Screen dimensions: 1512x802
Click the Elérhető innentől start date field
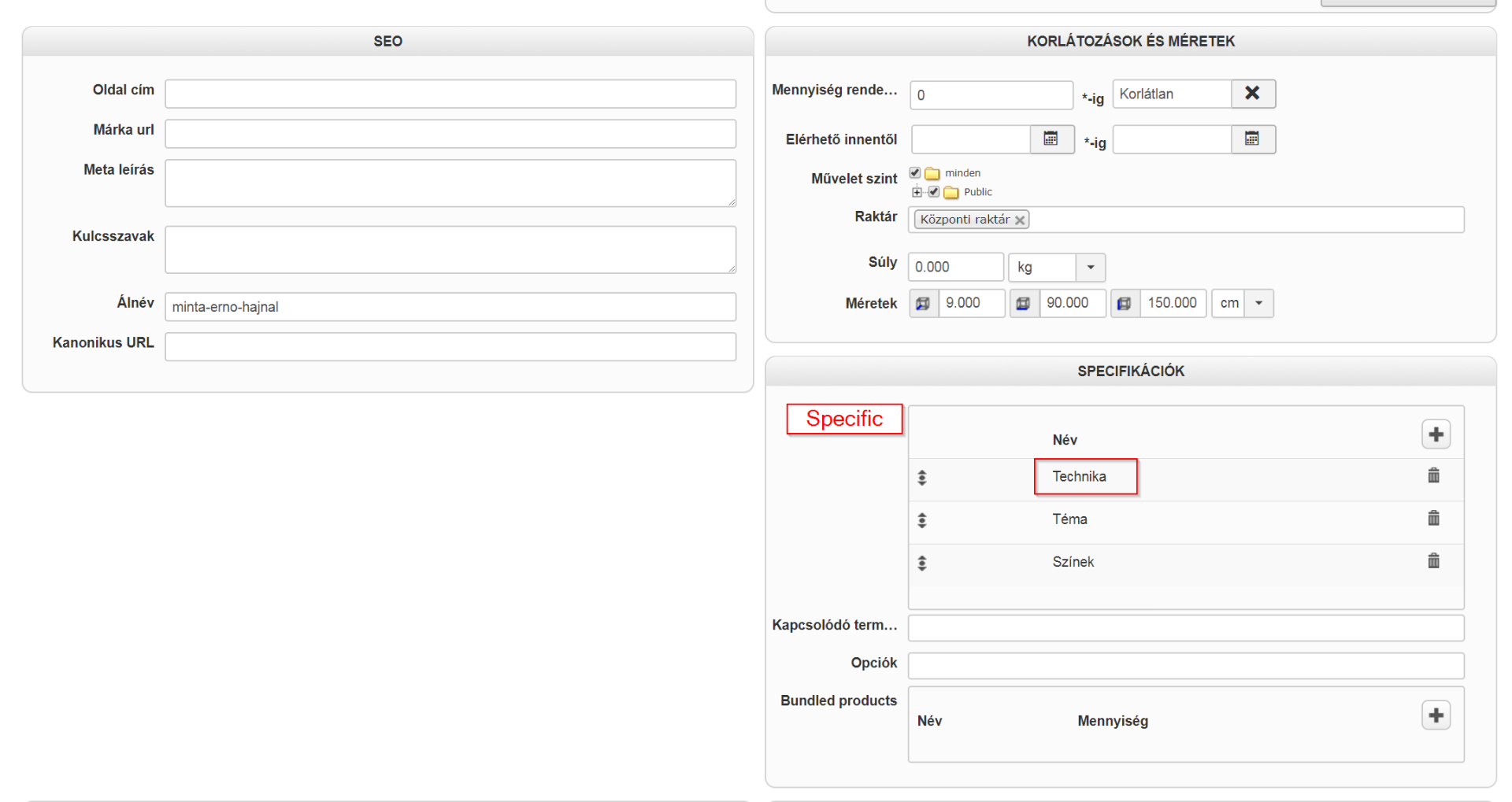(971, 139)
